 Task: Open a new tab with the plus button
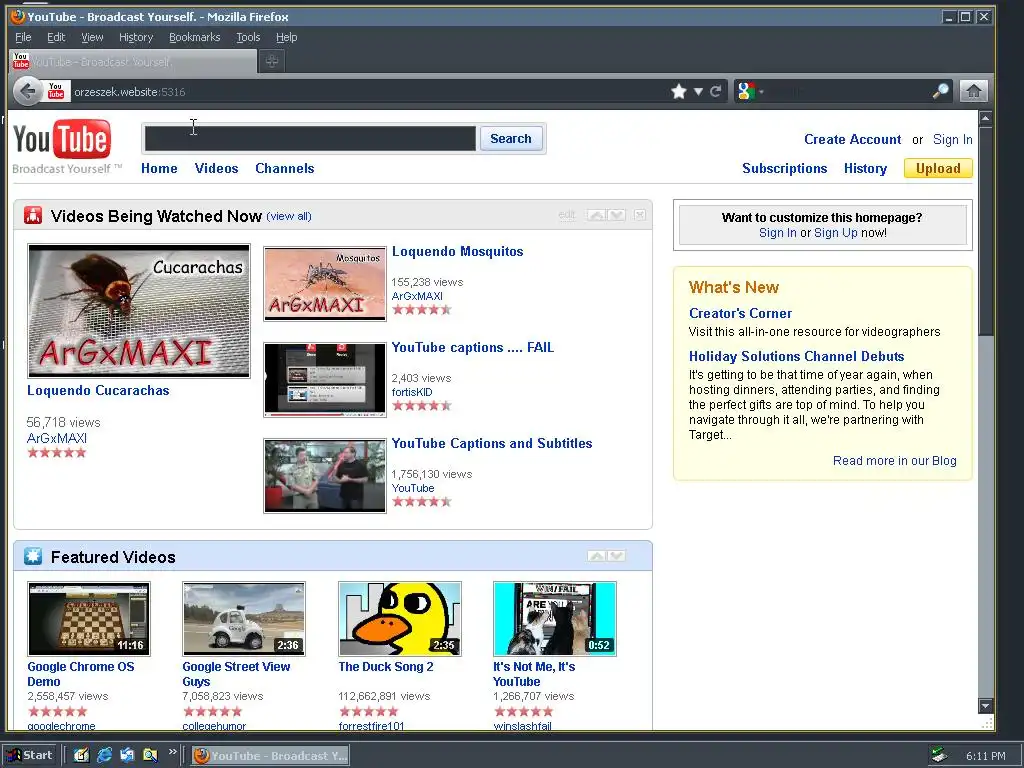pyautogui.click(x=272, y=61)
